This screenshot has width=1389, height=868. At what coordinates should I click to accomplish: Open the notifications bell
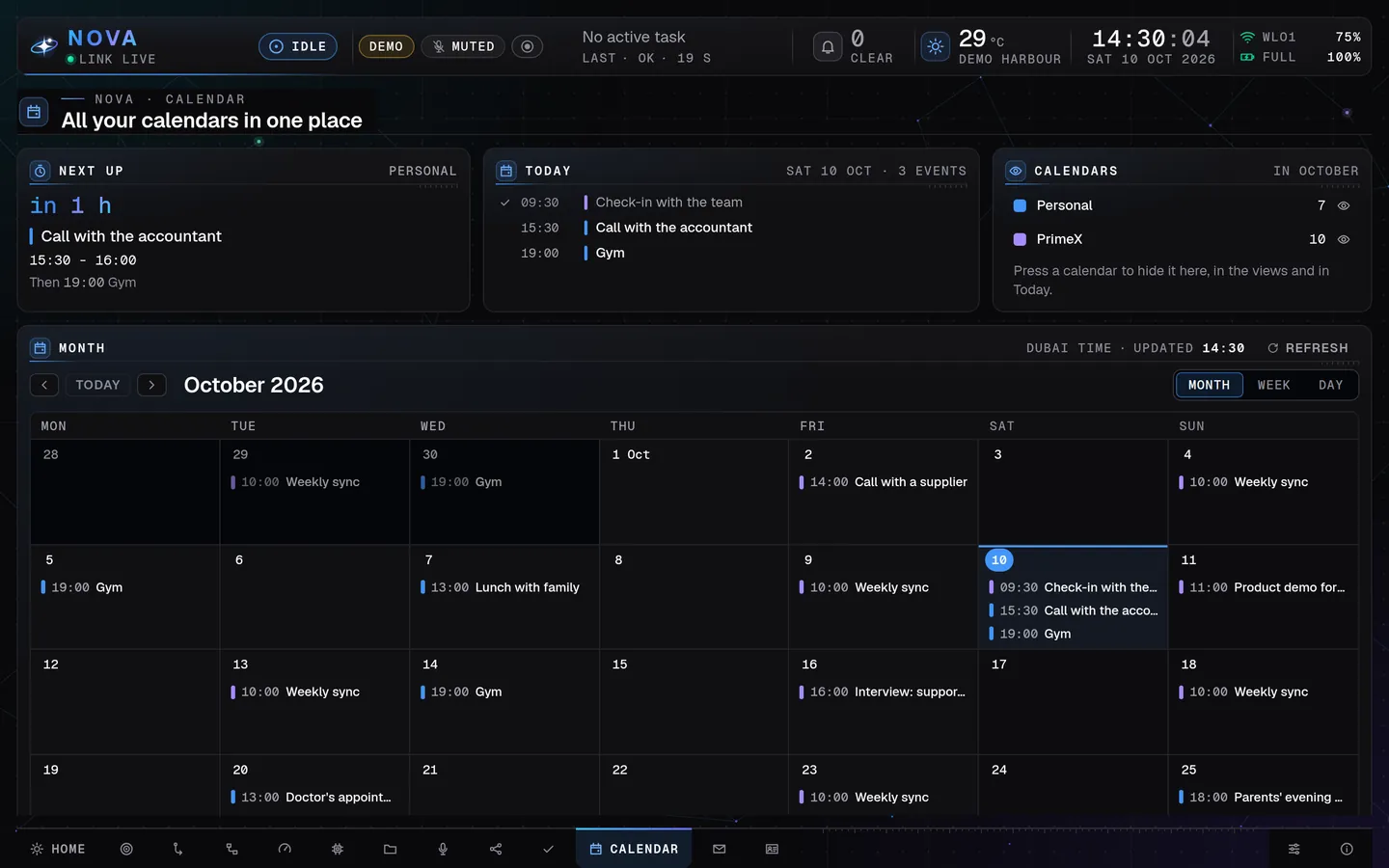pyautogui.click(x=828, y=46)
